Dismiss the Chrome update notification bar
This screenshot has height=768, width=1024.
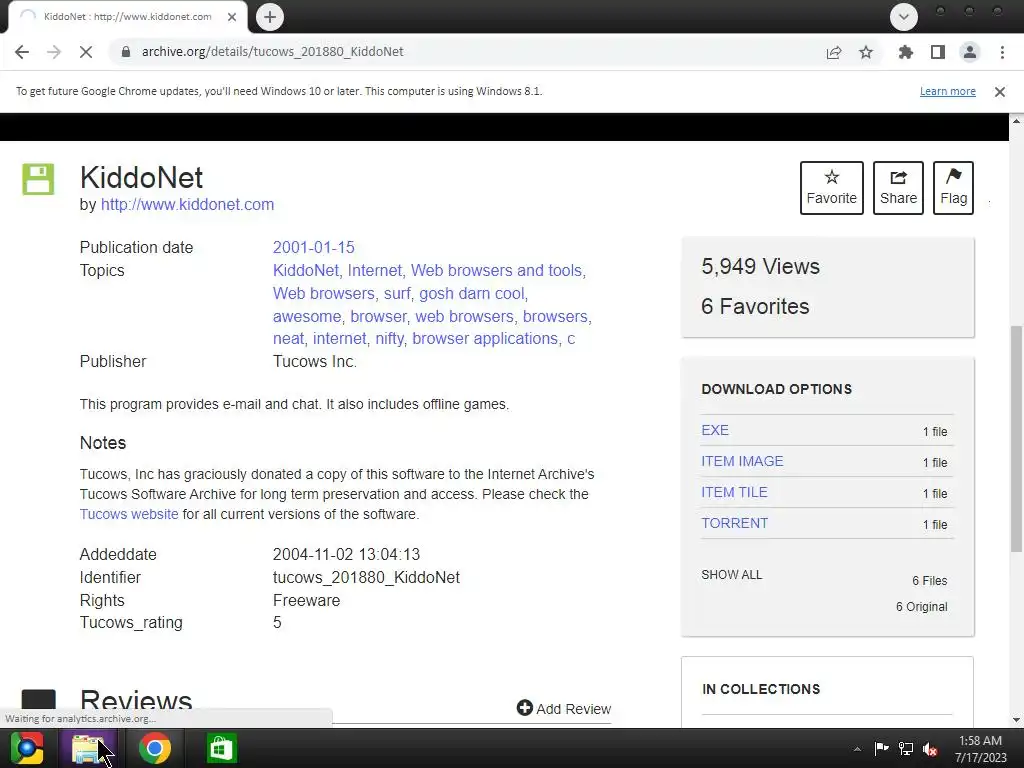pyautogui.click(x=1000, y=92)
